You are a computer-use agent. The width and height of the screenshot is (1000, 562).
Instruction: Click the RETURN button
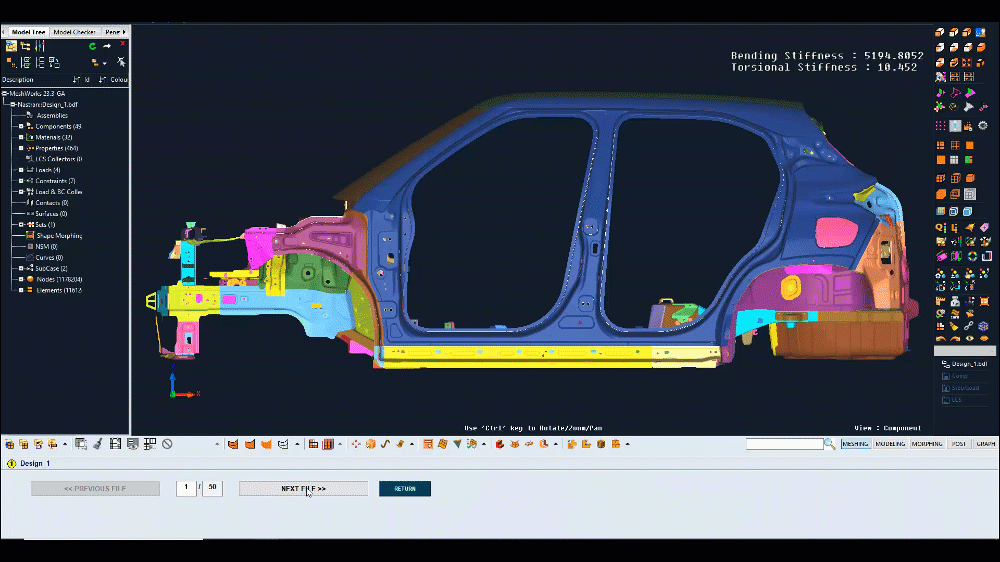[x=405, y=489]
